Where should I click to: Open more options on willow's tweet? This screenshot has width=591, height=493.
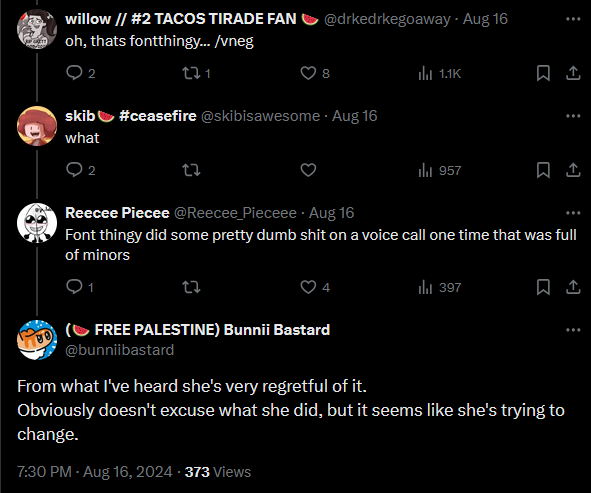click(573, 19)
